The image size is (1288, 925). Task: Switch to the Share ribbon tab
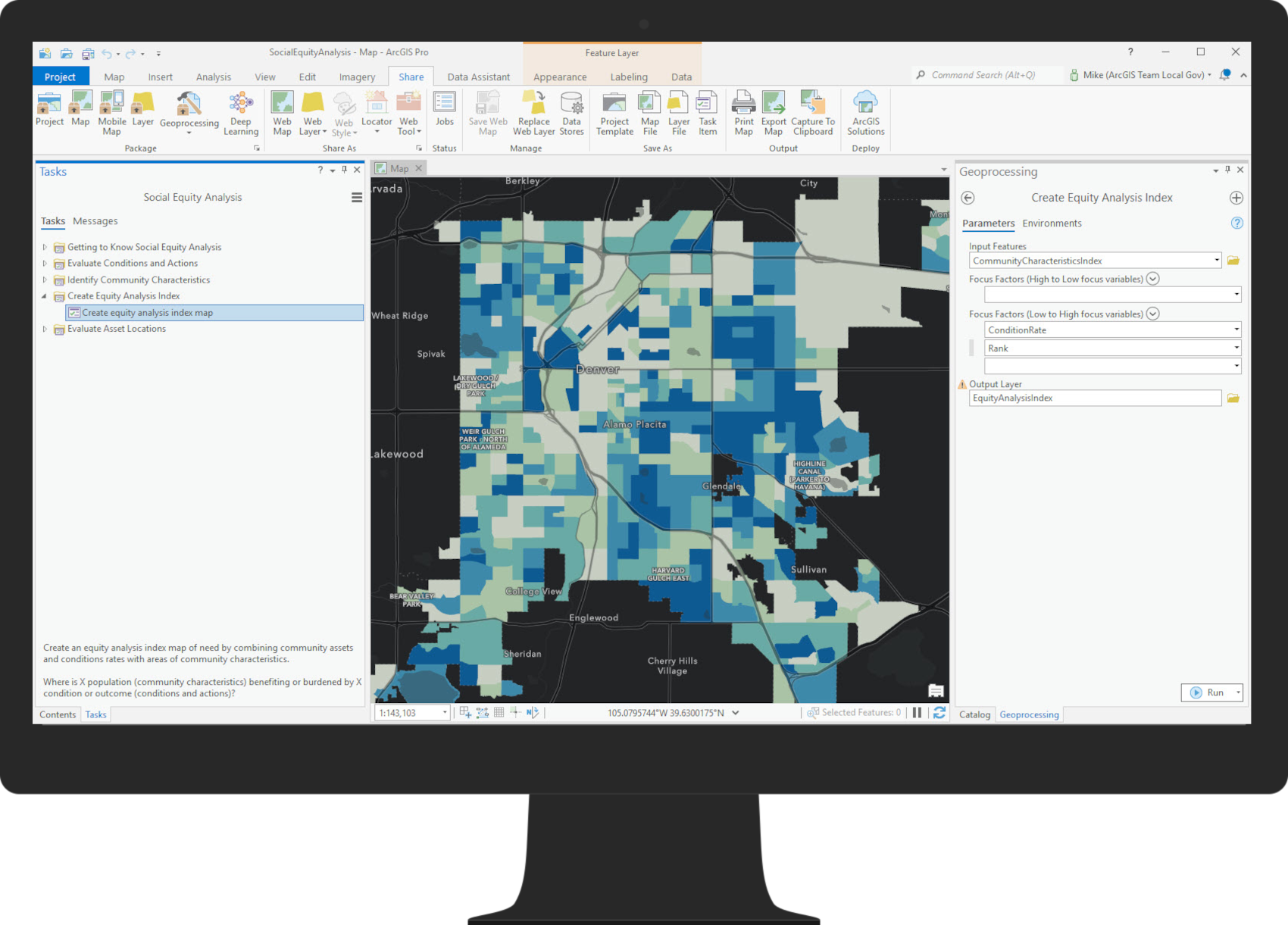click(x=411, y=76)
